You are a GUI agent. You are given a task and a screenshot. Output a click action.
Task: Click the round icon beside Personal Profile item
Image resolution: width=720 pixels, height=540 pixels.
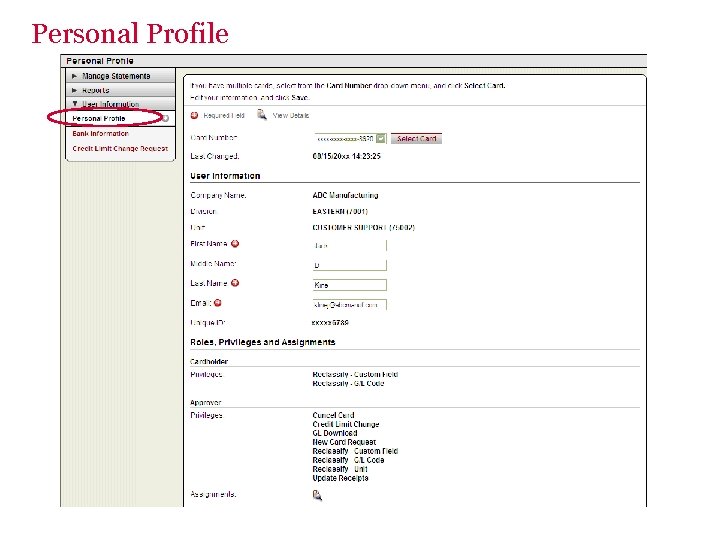click(x=165, y=118)
